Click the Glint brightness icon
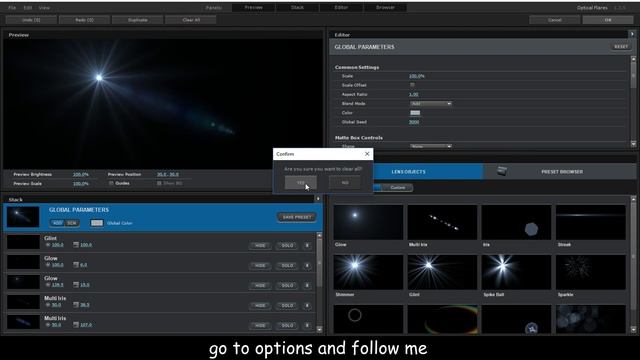Image resolution: width=640 pixels, height=360 pixels. tap(48, 245)
